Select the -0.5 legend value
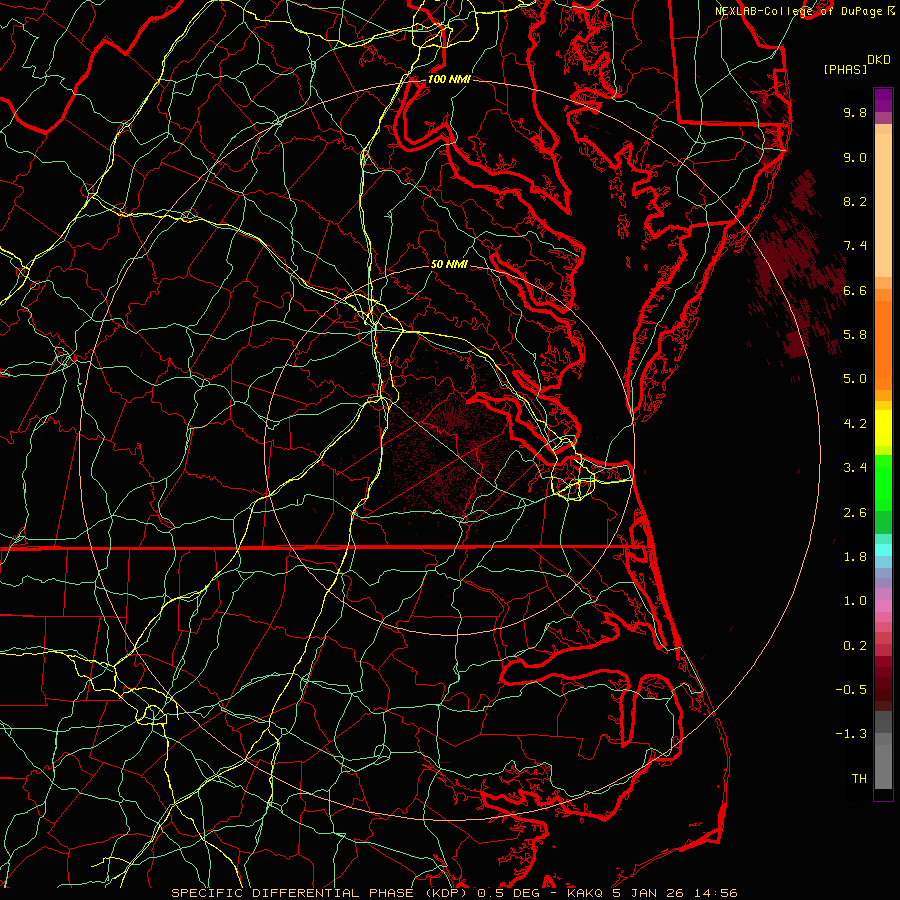The height and width of the screenshot is (900, 900). [x=851, y=690]
